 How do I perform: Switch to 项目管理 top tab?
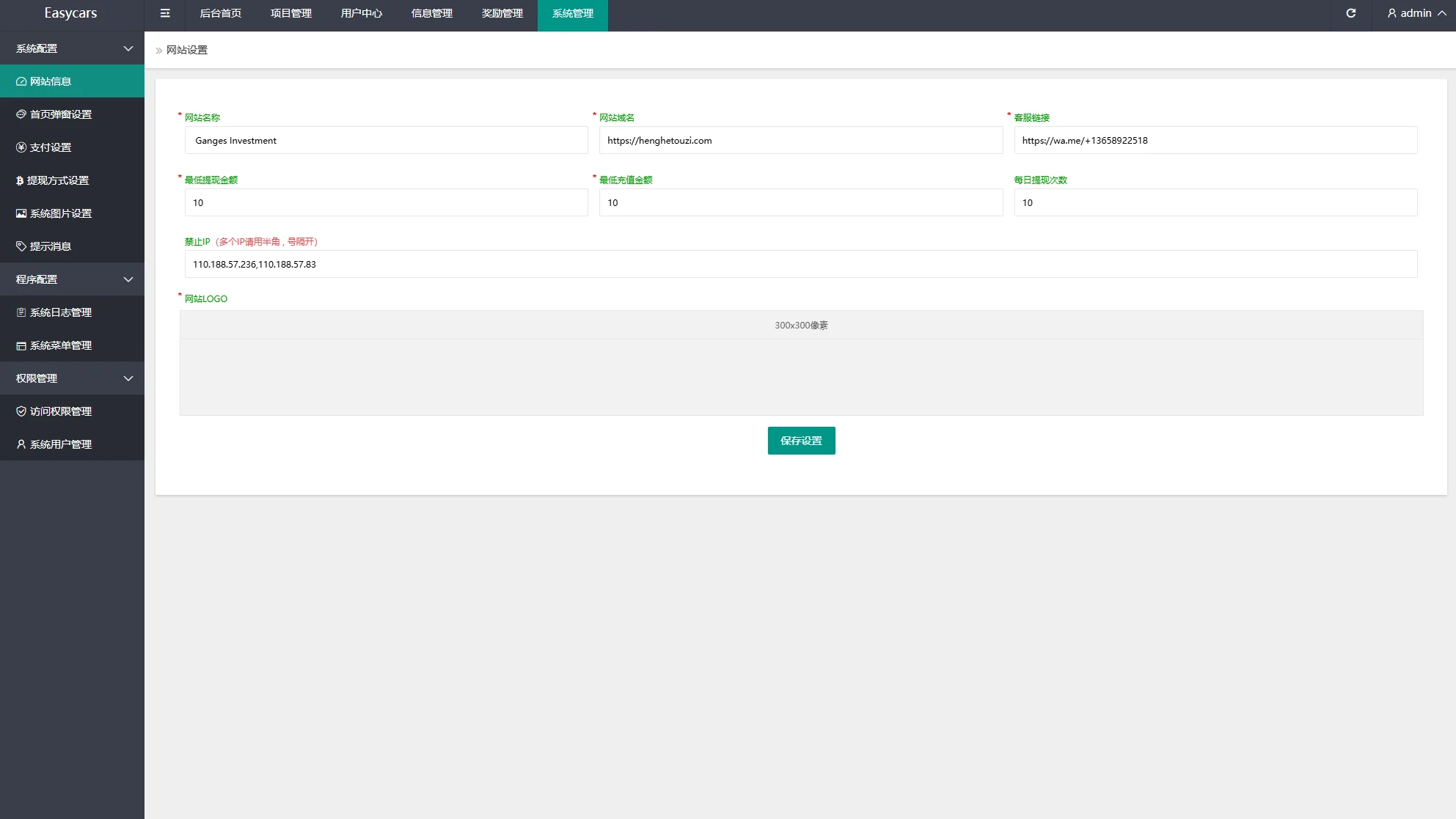[x=290, y=13]
